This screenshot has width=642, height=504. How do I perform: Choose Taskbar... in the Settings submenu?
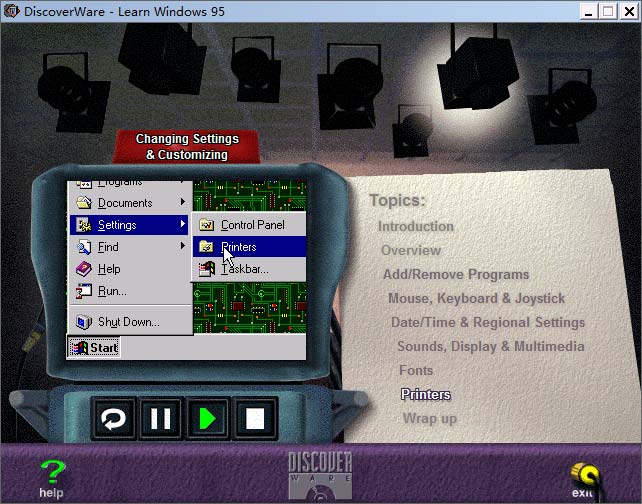point(249,269)
